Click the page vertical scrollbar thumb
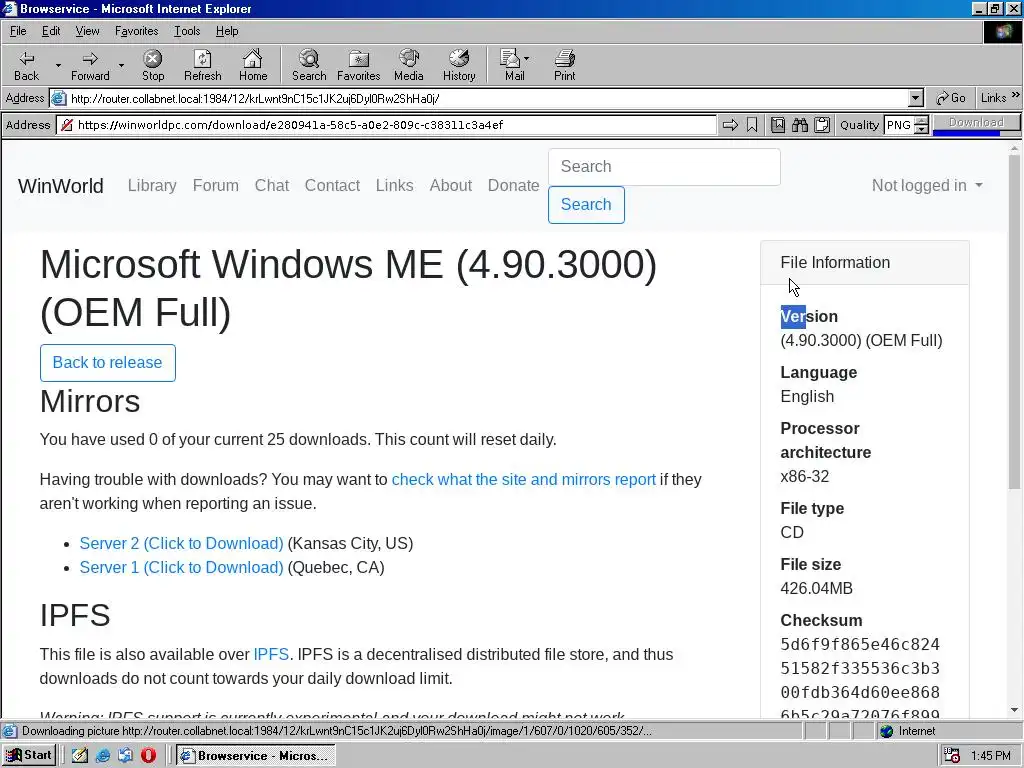The height and width of the screenshot is (768, 1024). tap(1014, 323)
